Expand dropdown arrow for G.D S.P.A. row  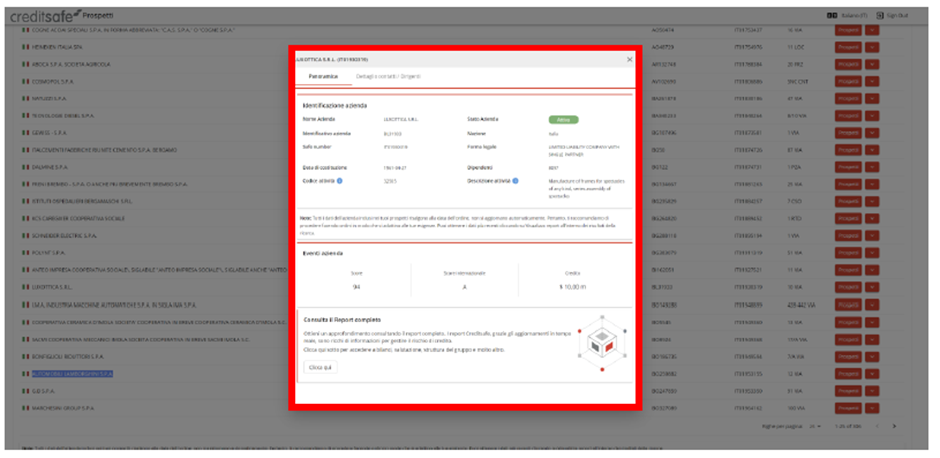coord(872,391)
